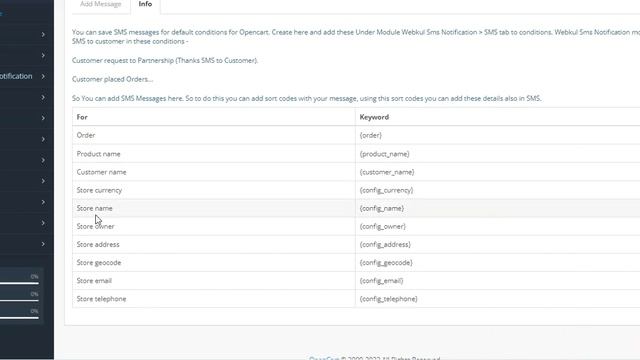Viewport: 640px width, 360px height.
Task: Click the 'Store name' row label
Action: pos(94,208)
